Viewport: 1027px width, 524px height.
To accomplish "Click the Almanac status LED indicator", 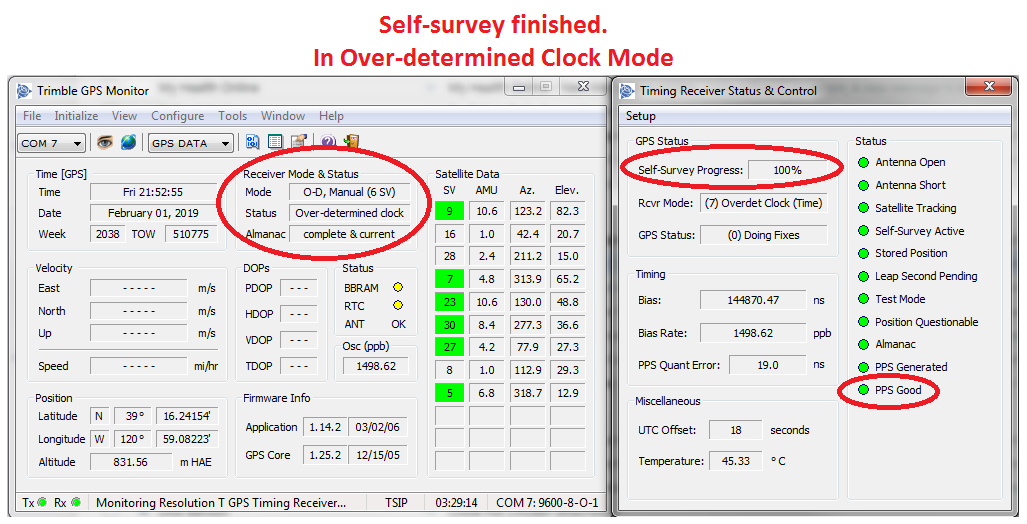I will 863,345.
